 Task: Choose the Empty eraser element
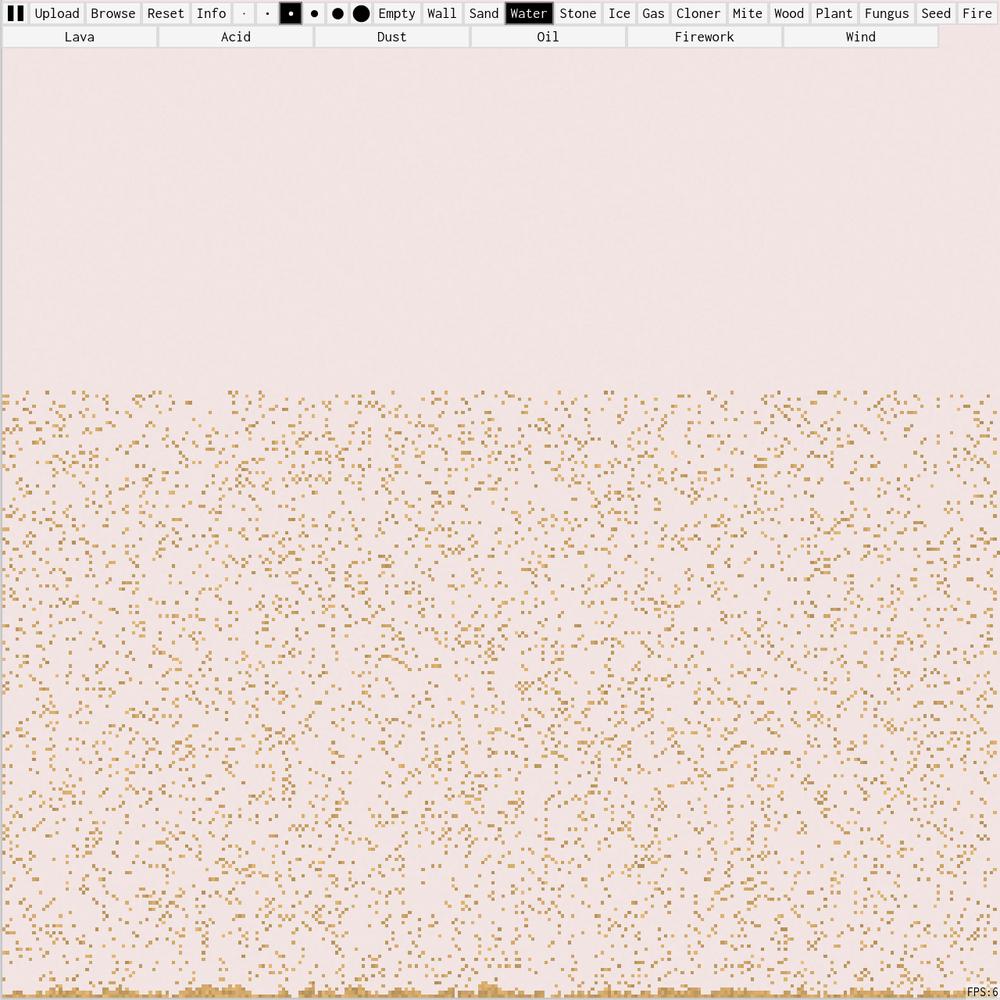397,13
